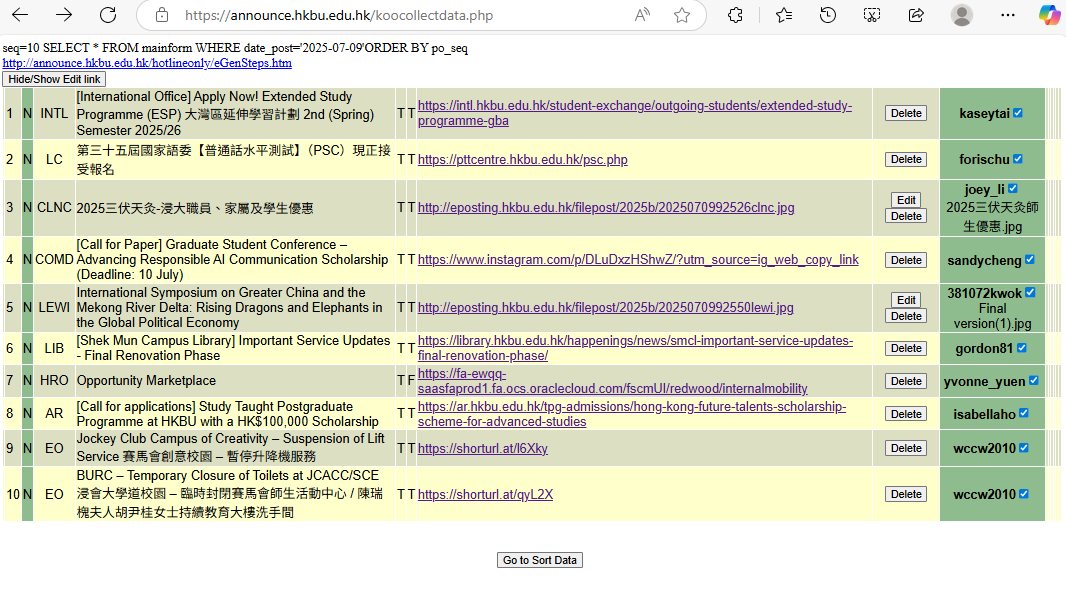1066x604 pixels.
Task: Delete the EO row 10 entry
Action: pos(906,494)
